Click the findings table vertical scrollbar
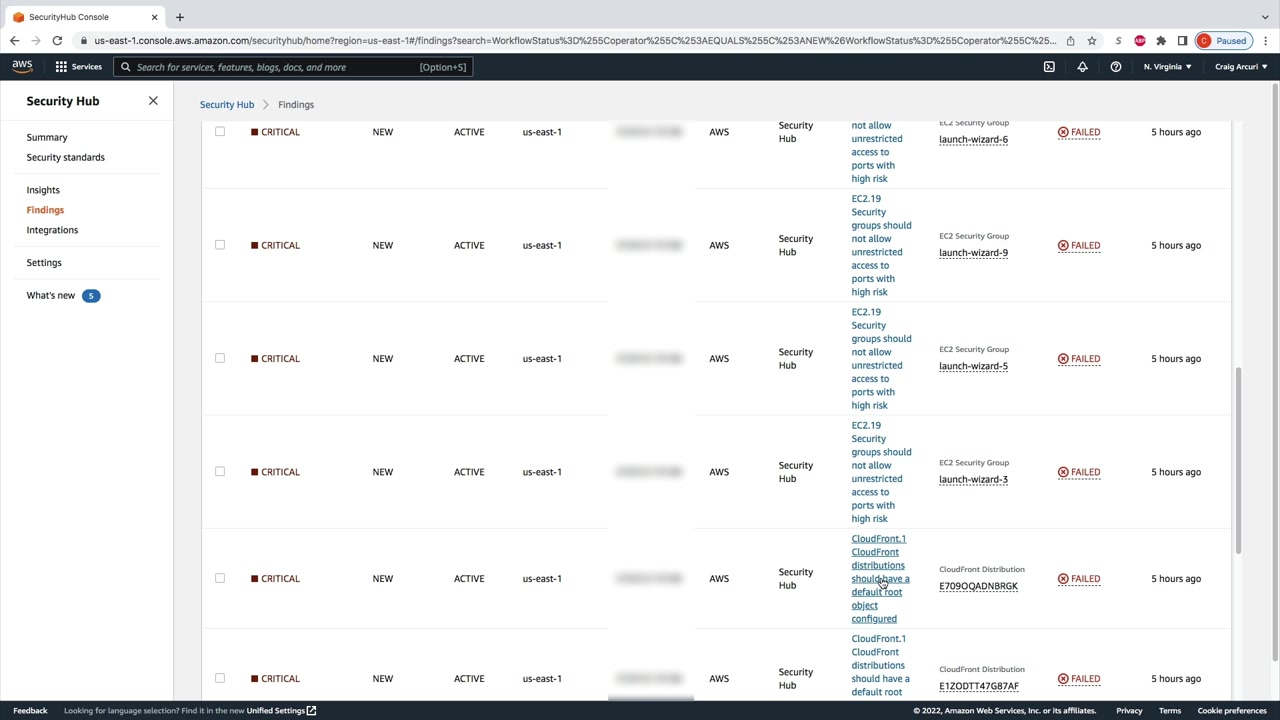1280x720 pixels. point(1237,460)
